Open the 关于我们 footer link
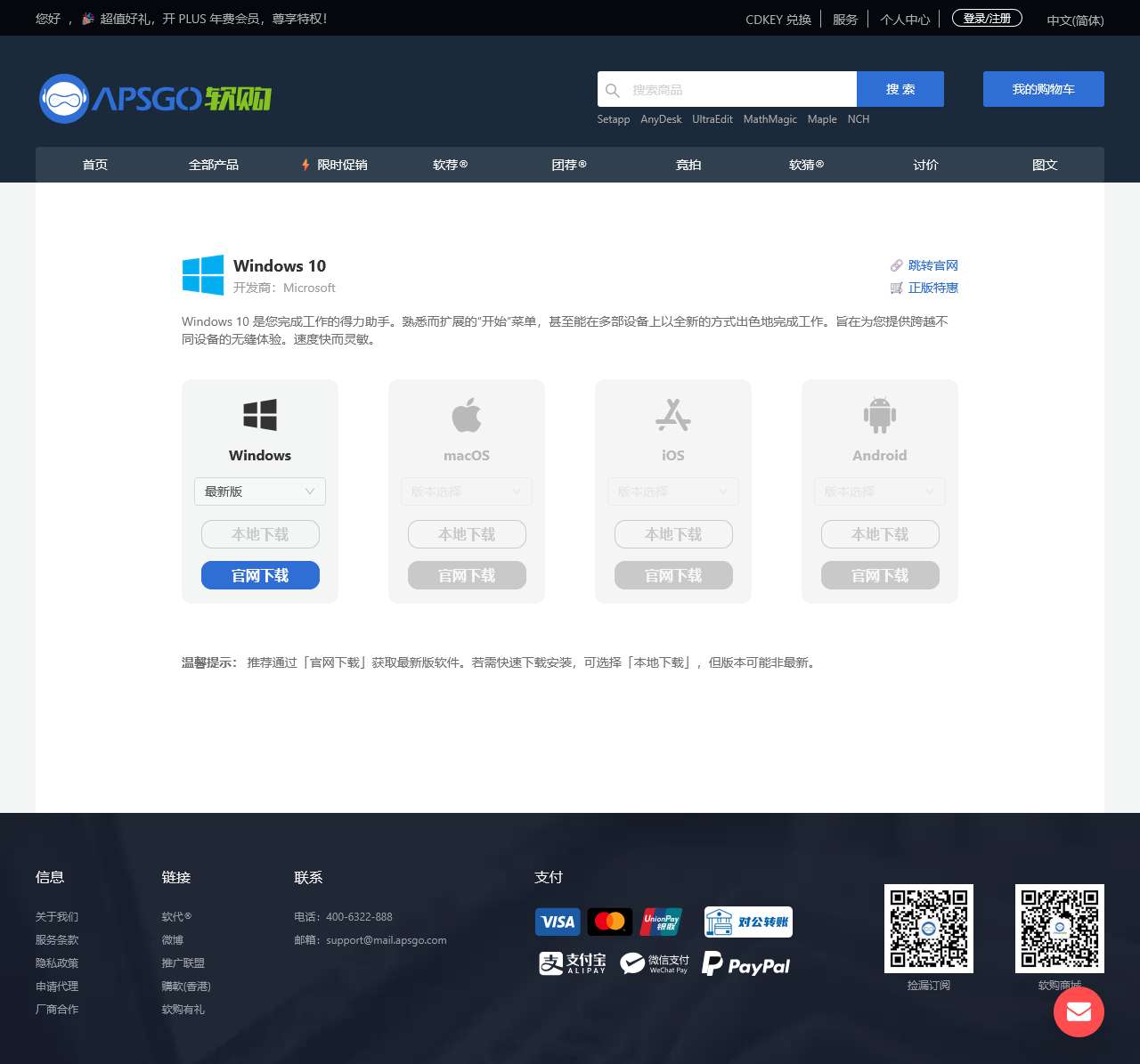Screen dimensions: 1140x1064 57,917
